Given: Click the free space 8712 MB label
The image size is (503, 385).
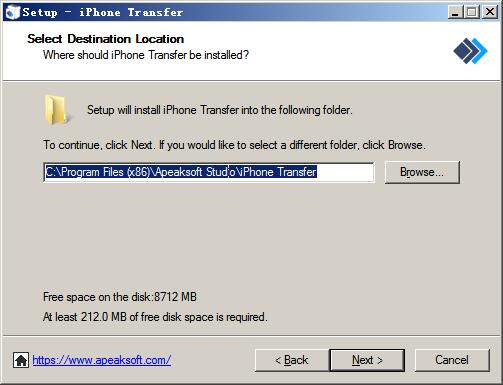Looking at the screenshot, I should pyautogui.click(x=120, y=297).
